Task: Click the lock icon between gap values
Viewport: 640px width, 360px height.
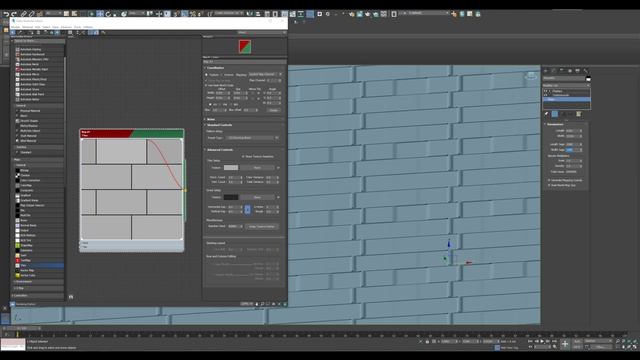Action: 247,209
